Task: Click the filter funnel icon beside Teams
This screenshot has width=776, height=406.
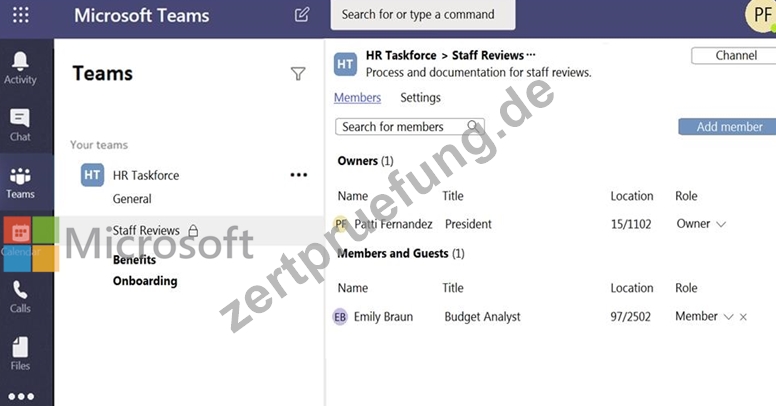Action: pos(298,74)
